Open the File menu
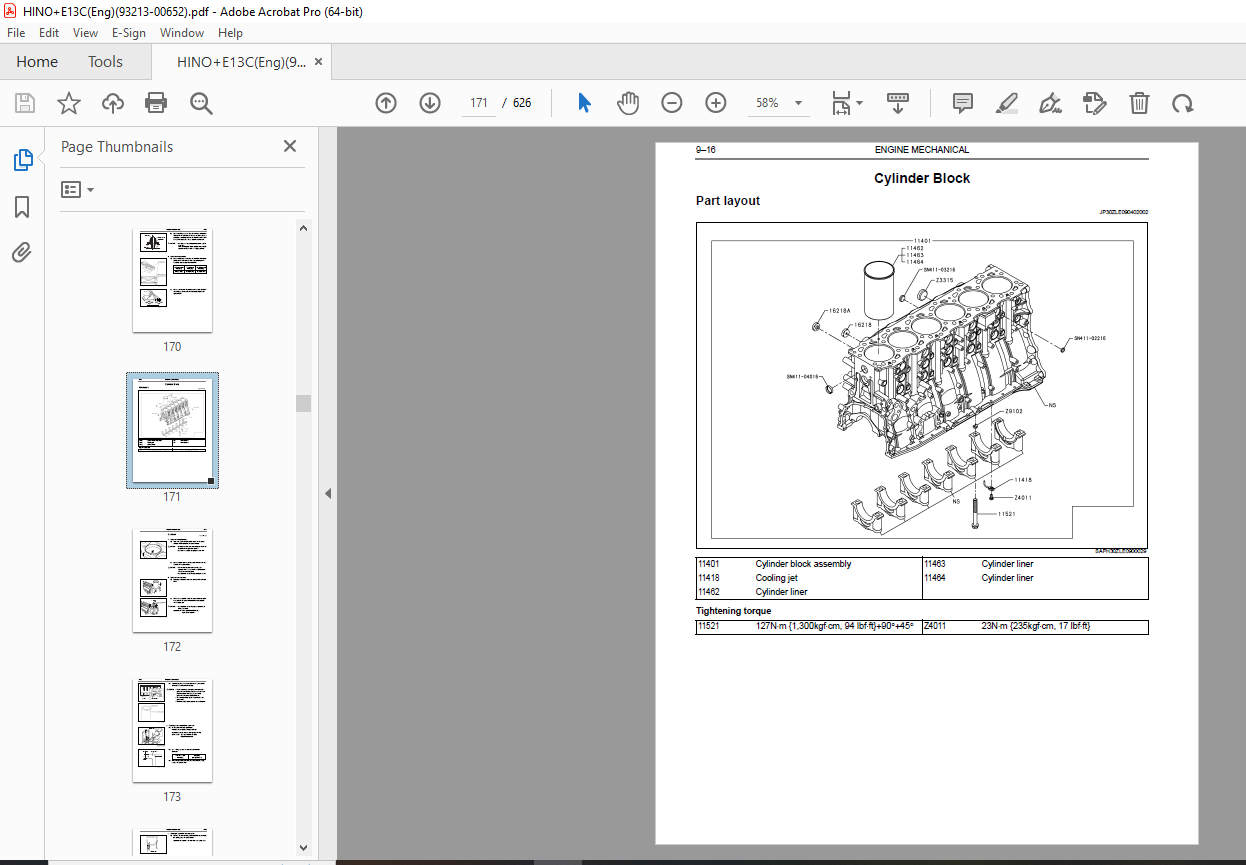This screenshot has width=1246, height=865. pos(16,33)
